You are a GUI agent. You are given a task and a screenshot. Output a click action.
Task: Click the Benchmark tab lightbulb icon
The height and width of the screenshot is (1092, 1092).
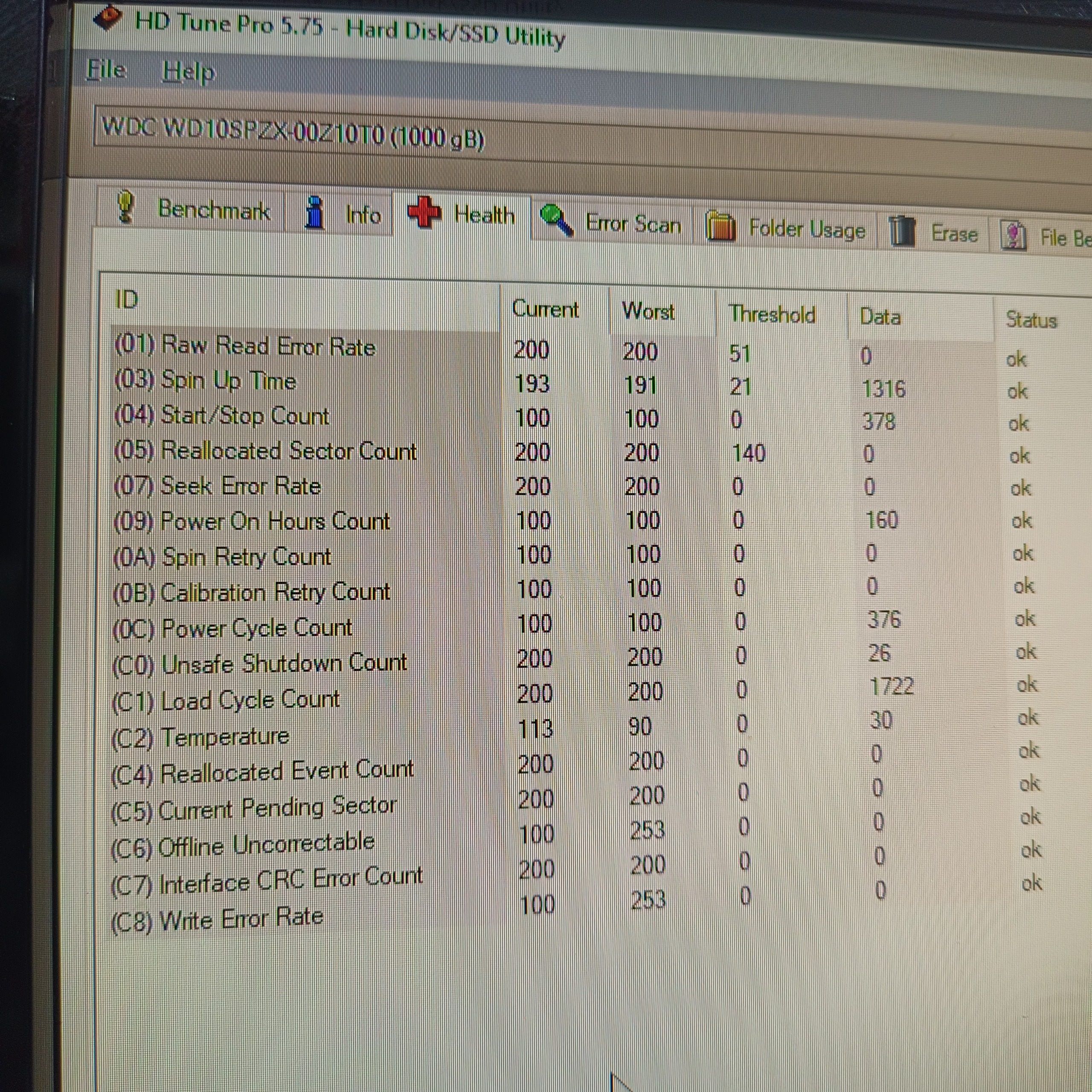pos(125,206)
